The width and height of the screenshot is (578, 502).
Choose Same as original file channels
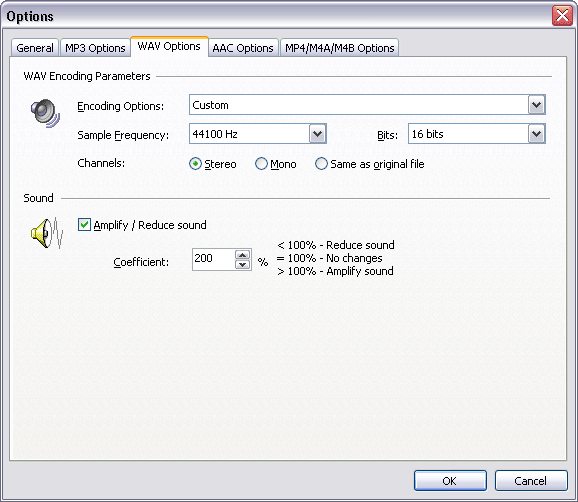pos(321,164)
